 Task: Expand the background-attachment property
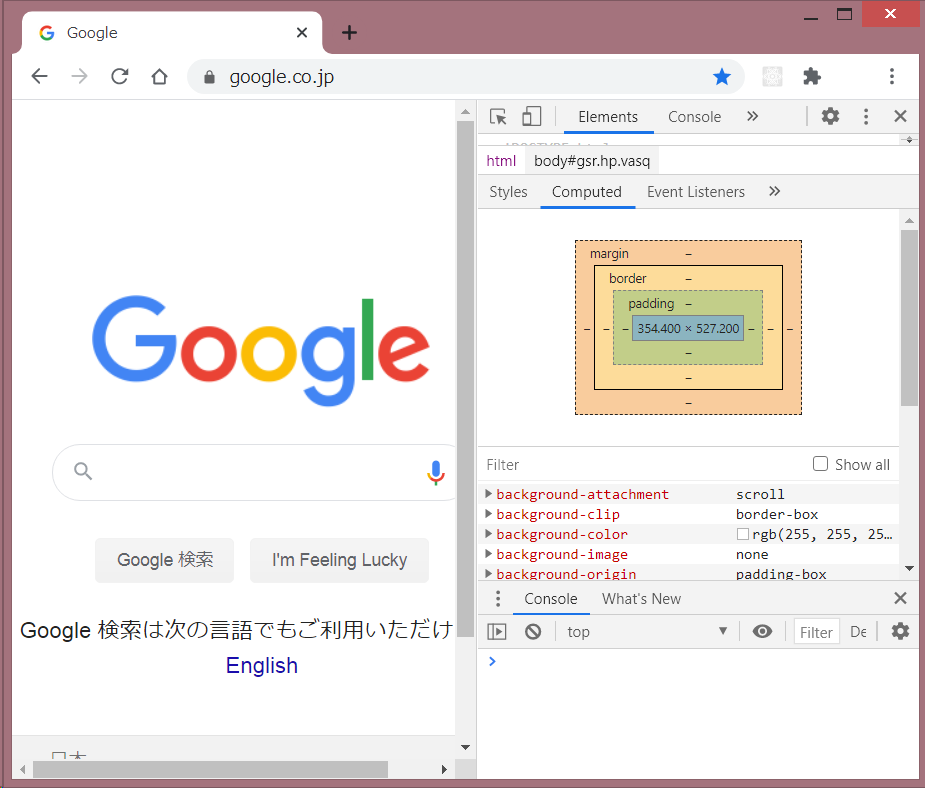click(488, 494)
